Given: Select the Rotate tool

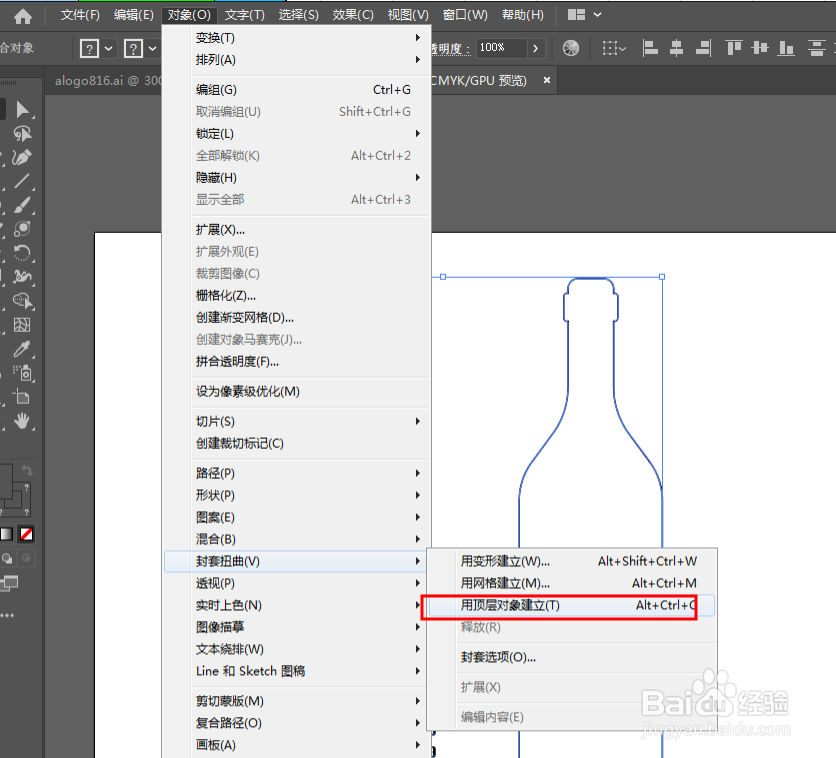Looking at the screenshot, I should [x=22, y=253].
